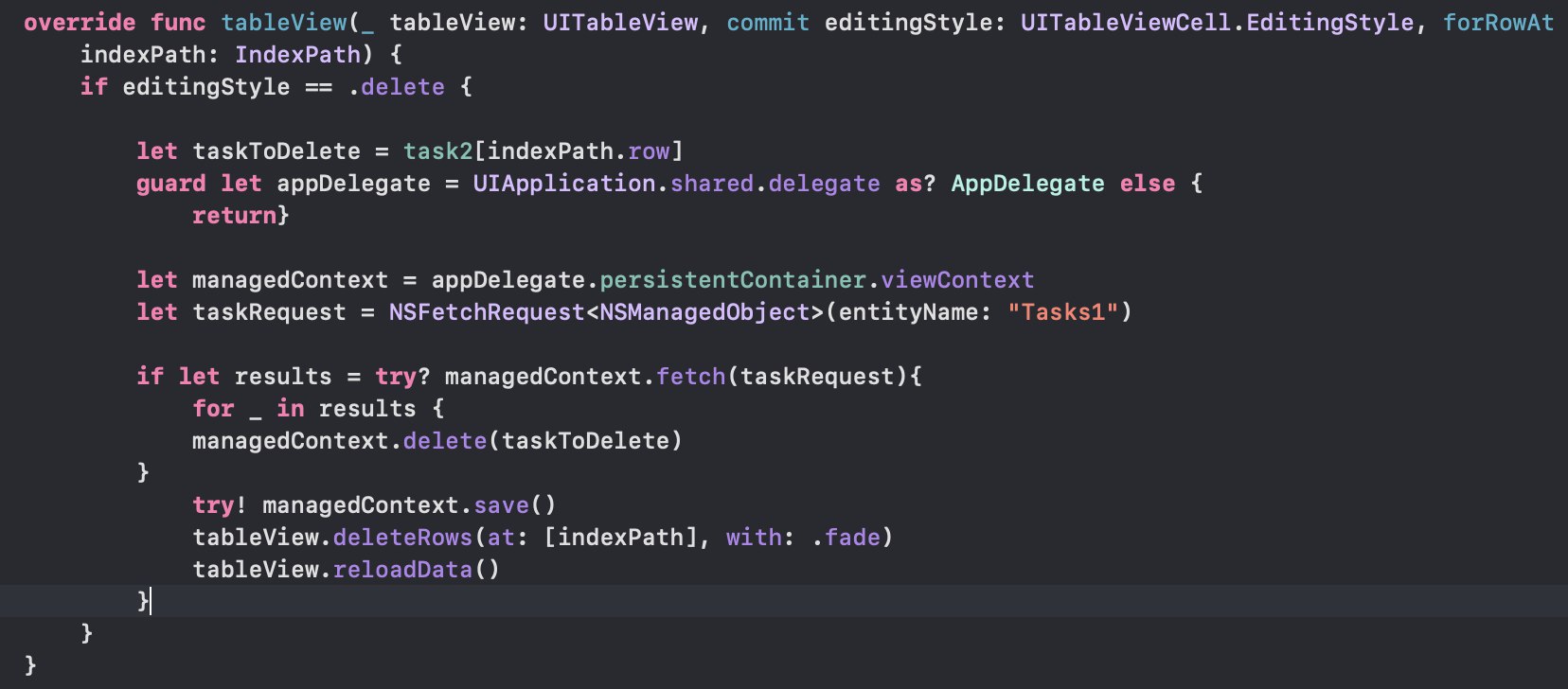Image resolution: width=1568 pixels, height=689 pixels.
Task: Click 'UITableViewCell.EditingStyle' type
Action: 1217,22
